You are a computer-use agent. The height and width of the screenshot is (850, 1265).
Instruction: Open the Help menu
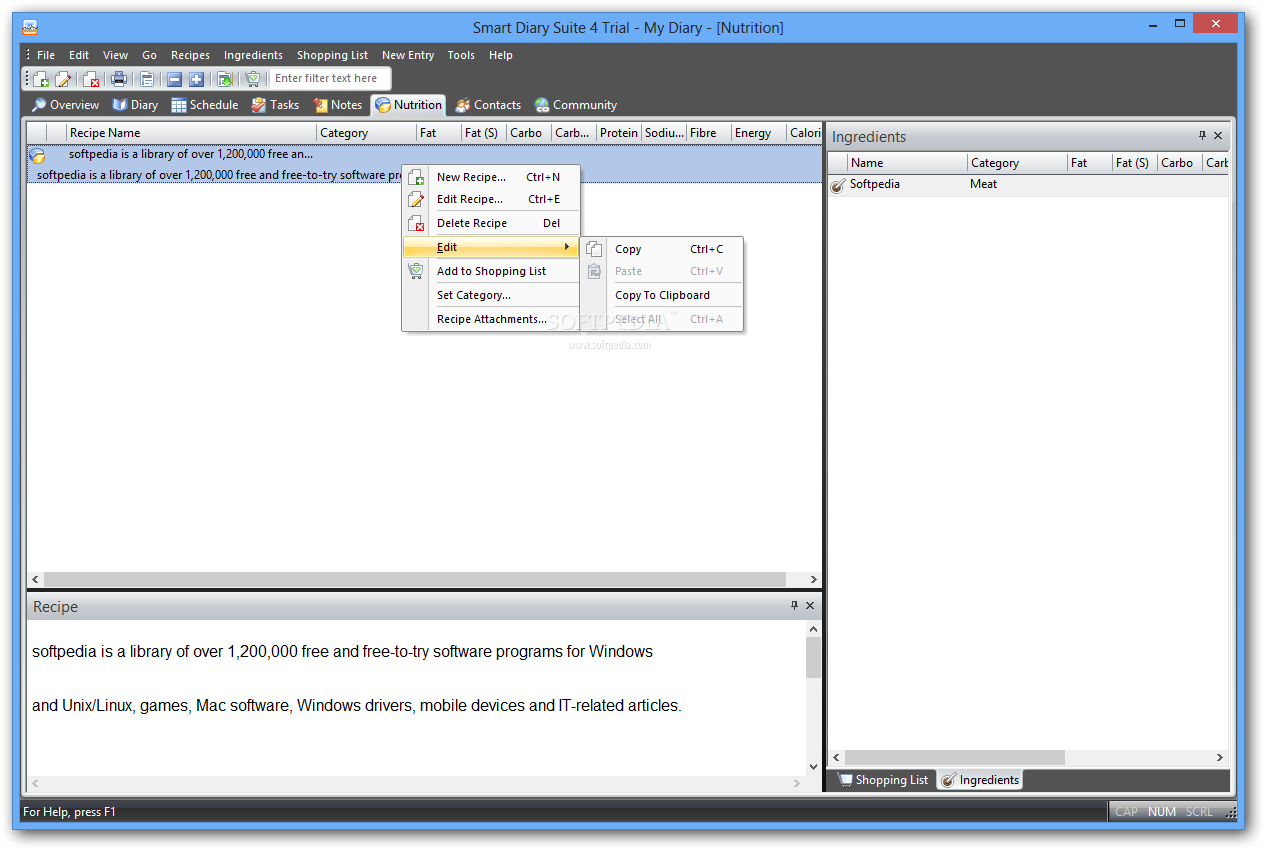click(501, 55)
